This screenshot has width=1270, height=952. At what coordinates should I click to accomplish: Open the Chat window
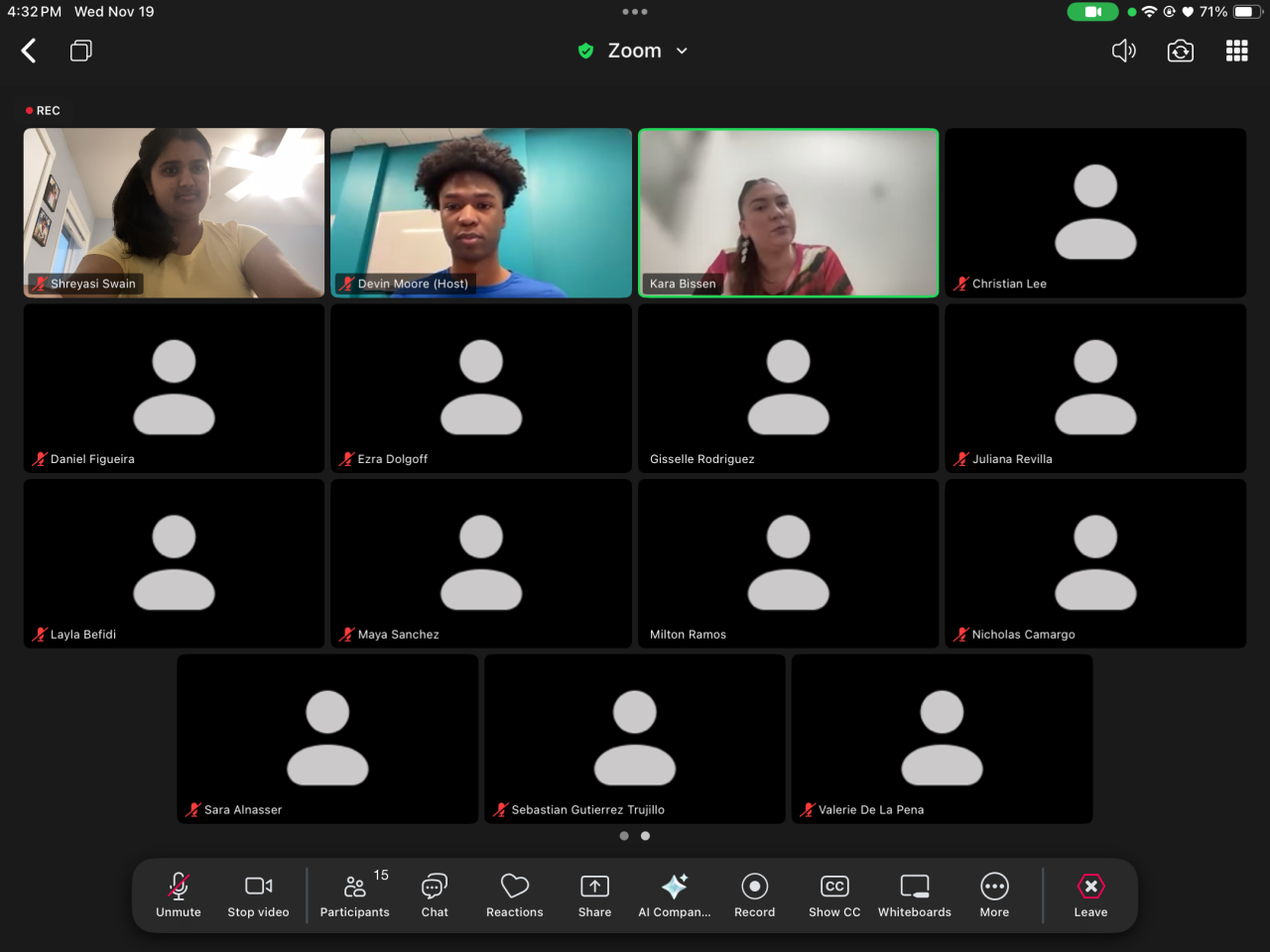click(435, 894)
